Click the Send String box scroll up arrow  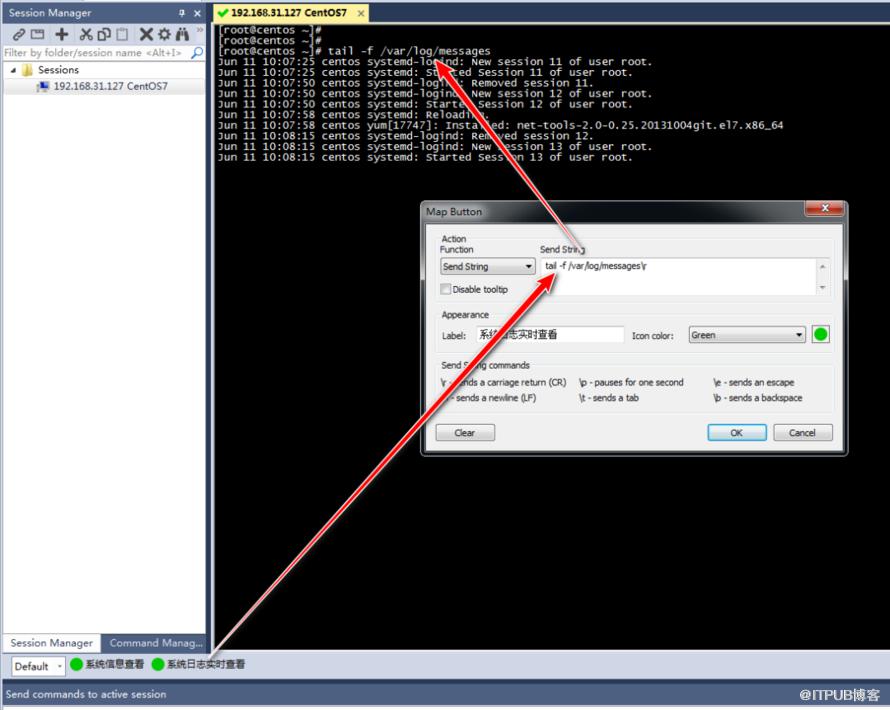[x=822, y=266]
